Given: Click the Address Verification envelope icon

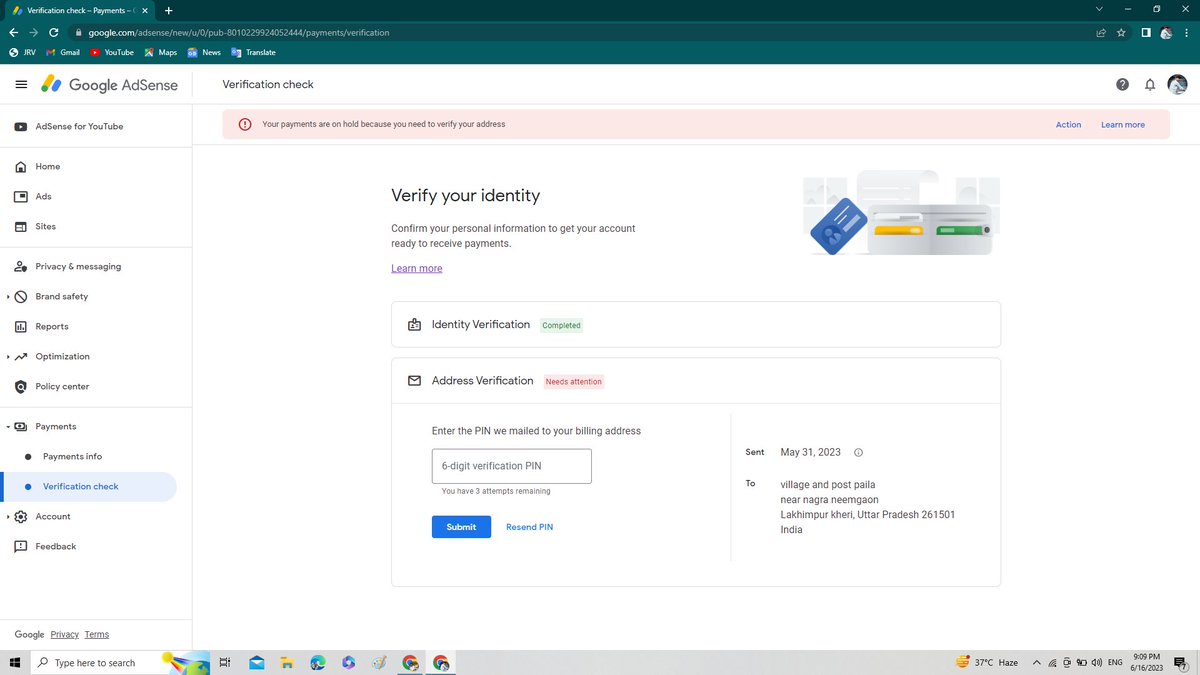Looking at the screenshot, I should [414, 381].
